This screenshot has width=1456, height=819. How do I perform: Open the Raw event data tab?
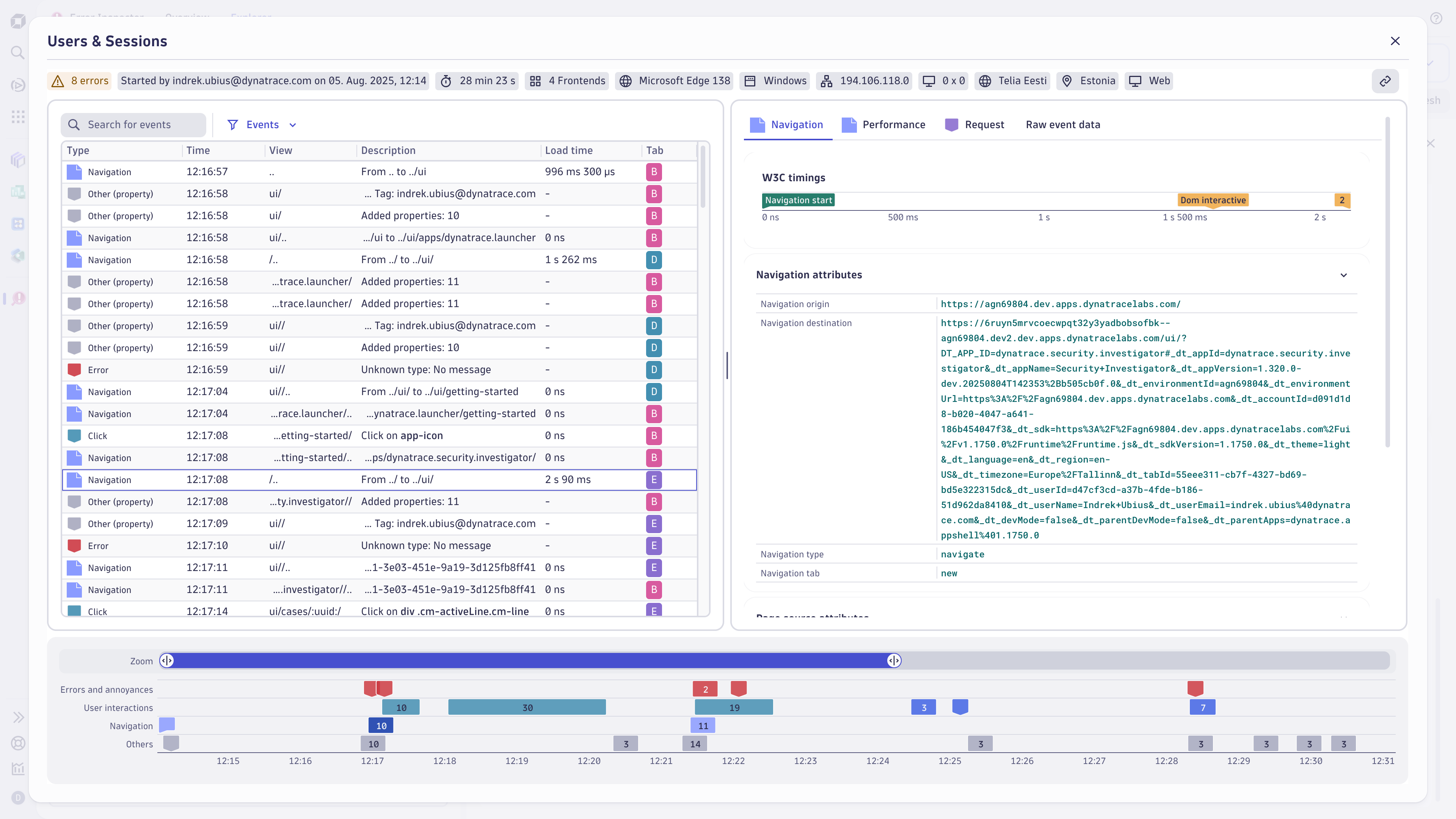1062,124
